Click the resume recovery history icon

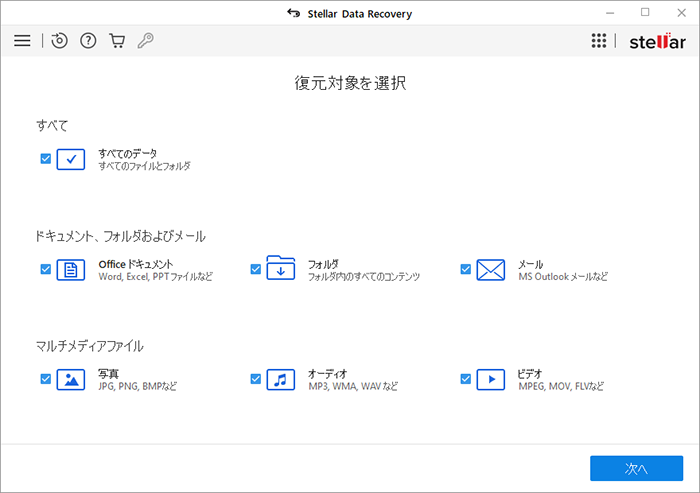[60, 41]
